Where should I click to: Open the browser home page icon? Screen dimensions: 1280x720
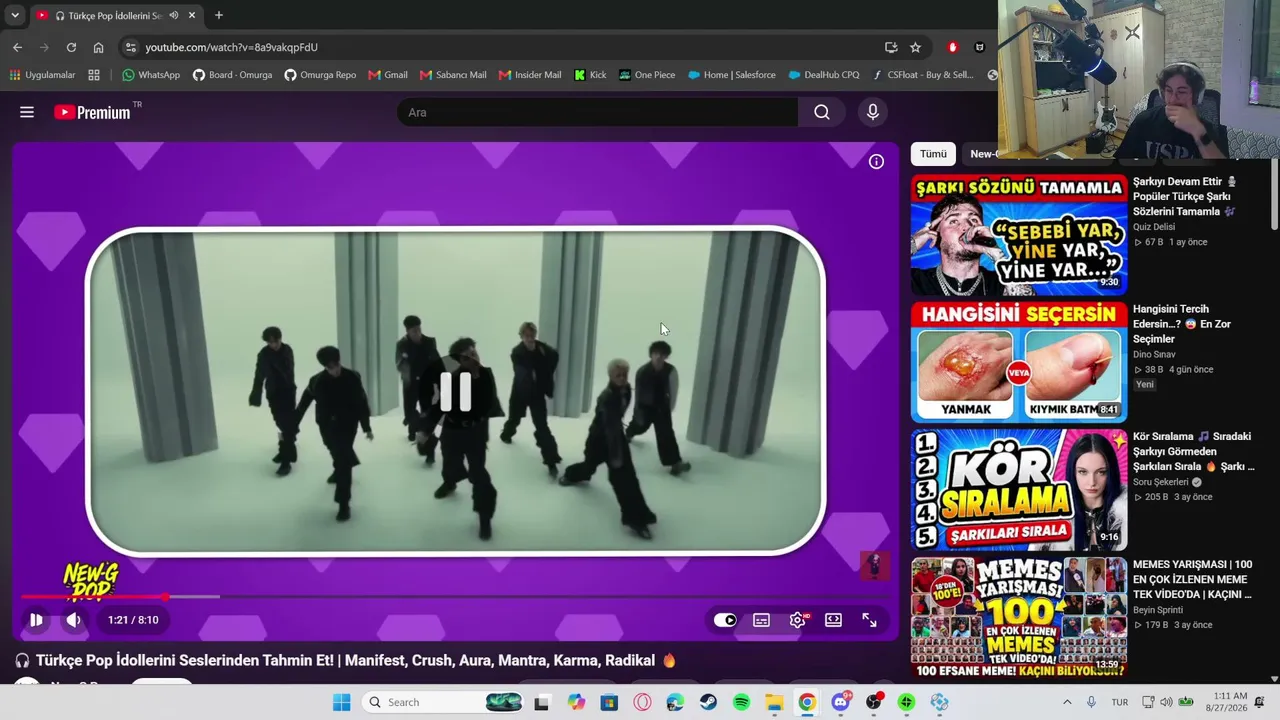pos(98,47)
